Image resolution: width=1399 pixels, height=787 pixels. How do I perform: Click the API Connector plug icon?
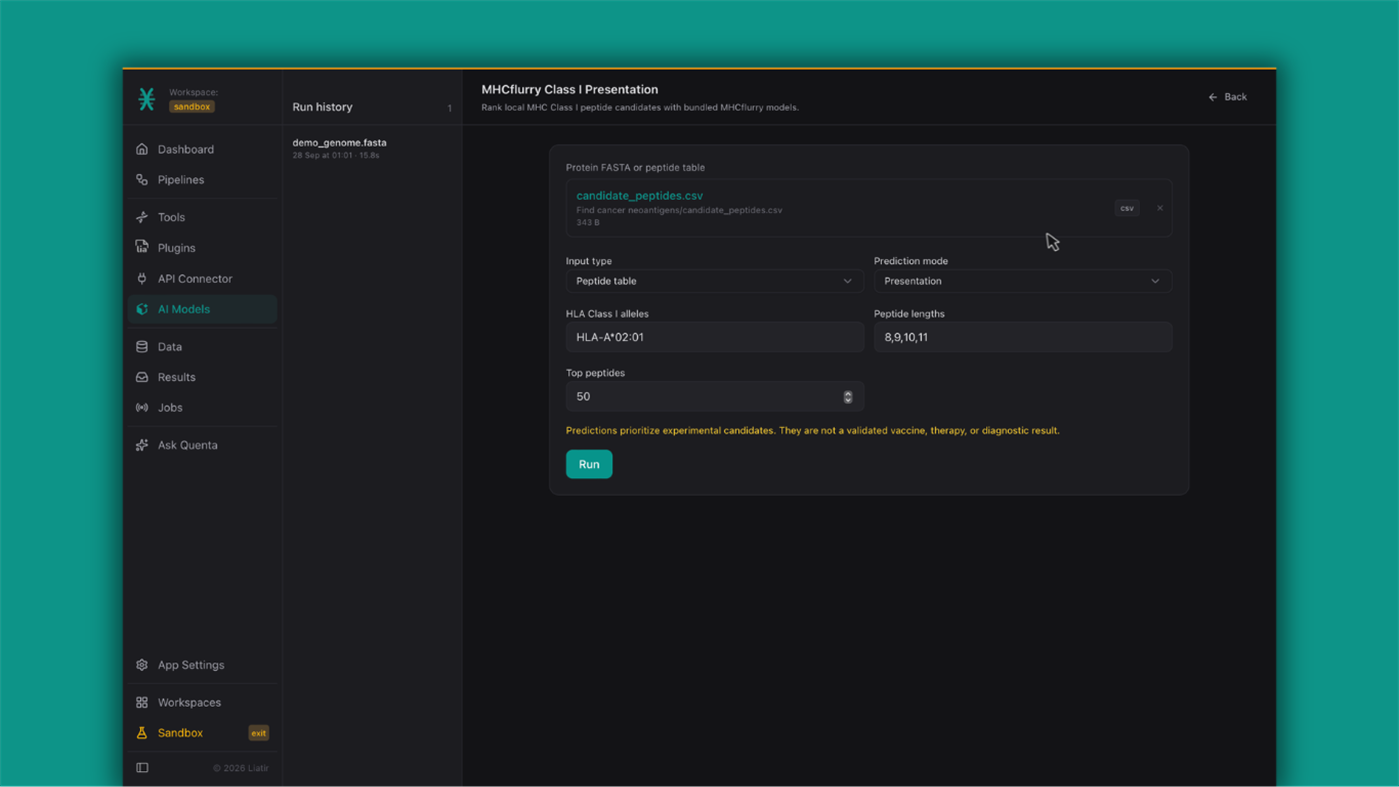click(x=142, y=279)
